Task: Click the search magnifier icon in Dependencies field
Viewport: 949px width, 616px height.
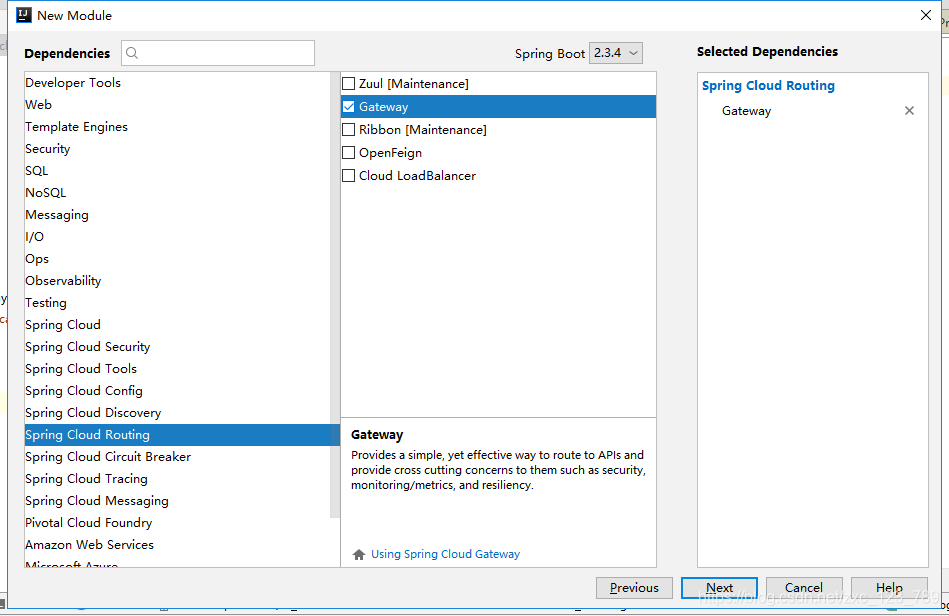Action: point(132,53)
